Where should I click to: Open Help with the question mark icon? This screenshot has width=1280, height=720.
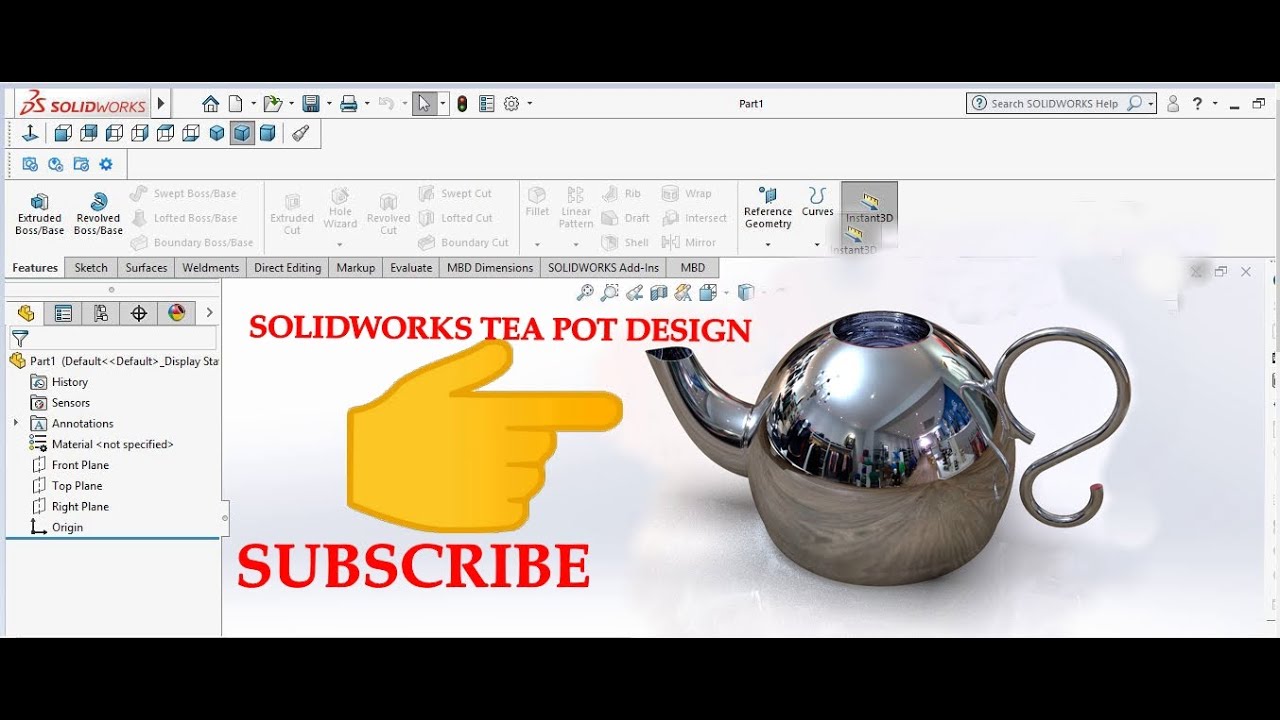tap(1197, 104)
